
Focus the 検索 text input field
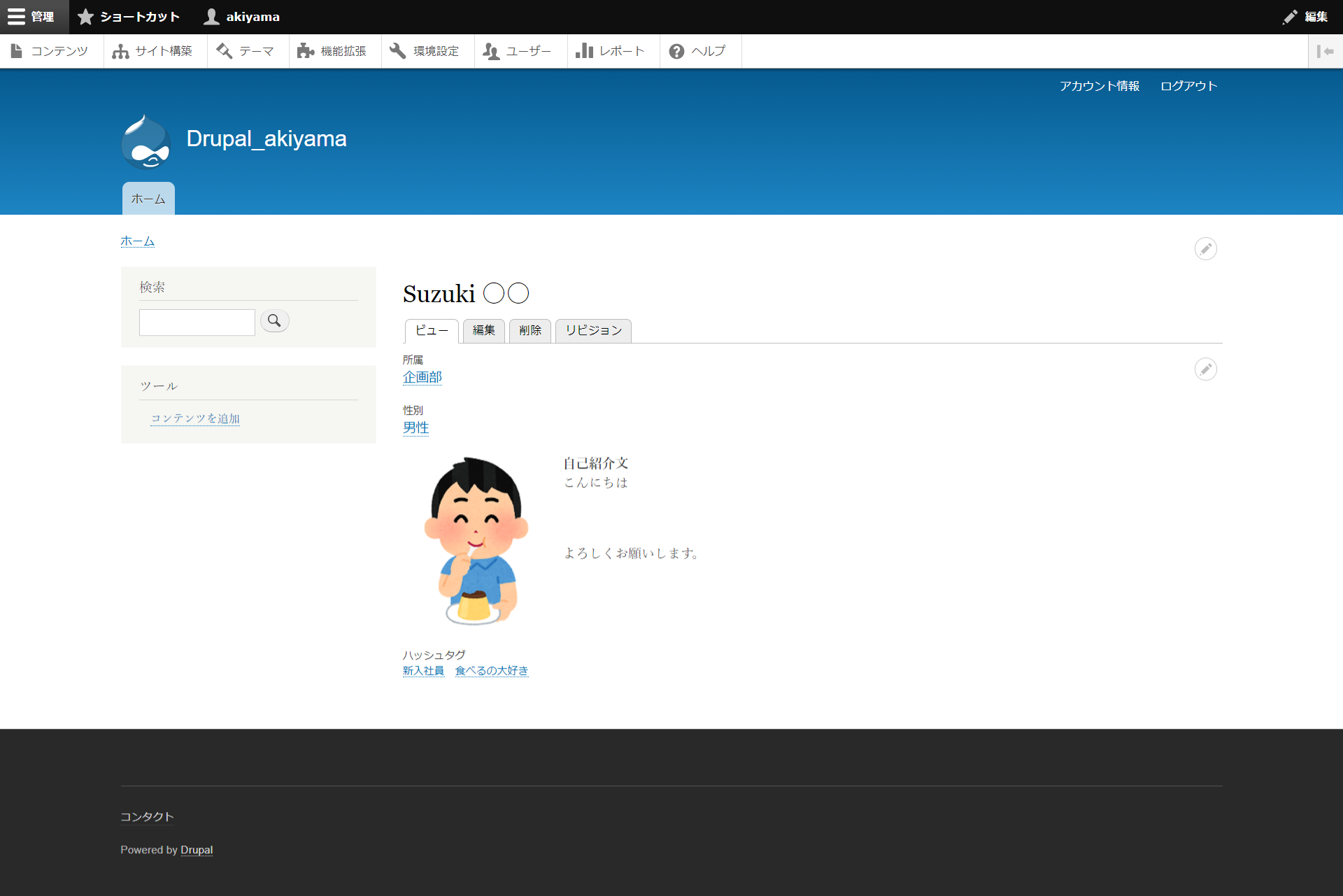coord(197,322)
